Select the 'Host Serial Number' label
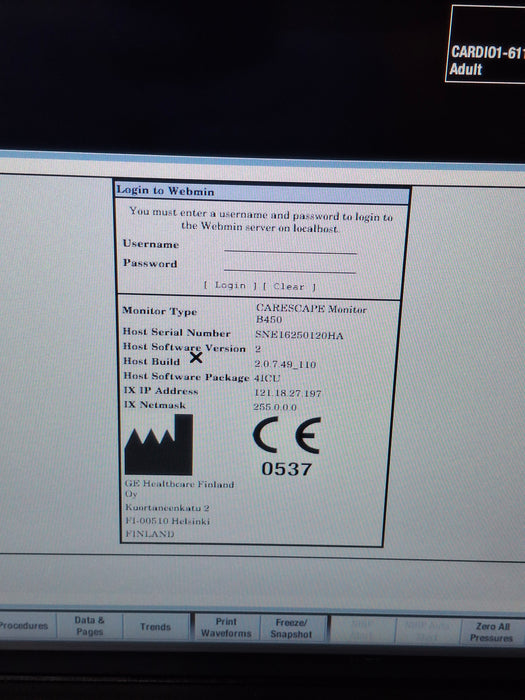 tap(177, 332)
